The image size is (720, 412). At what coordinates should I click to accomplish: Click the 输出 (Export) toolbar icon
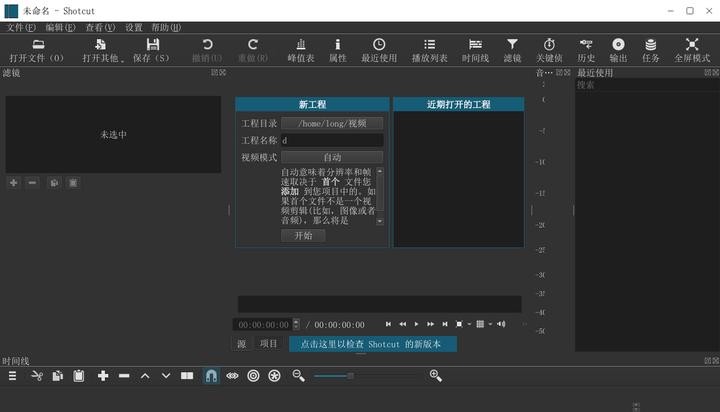pos(618,49)
